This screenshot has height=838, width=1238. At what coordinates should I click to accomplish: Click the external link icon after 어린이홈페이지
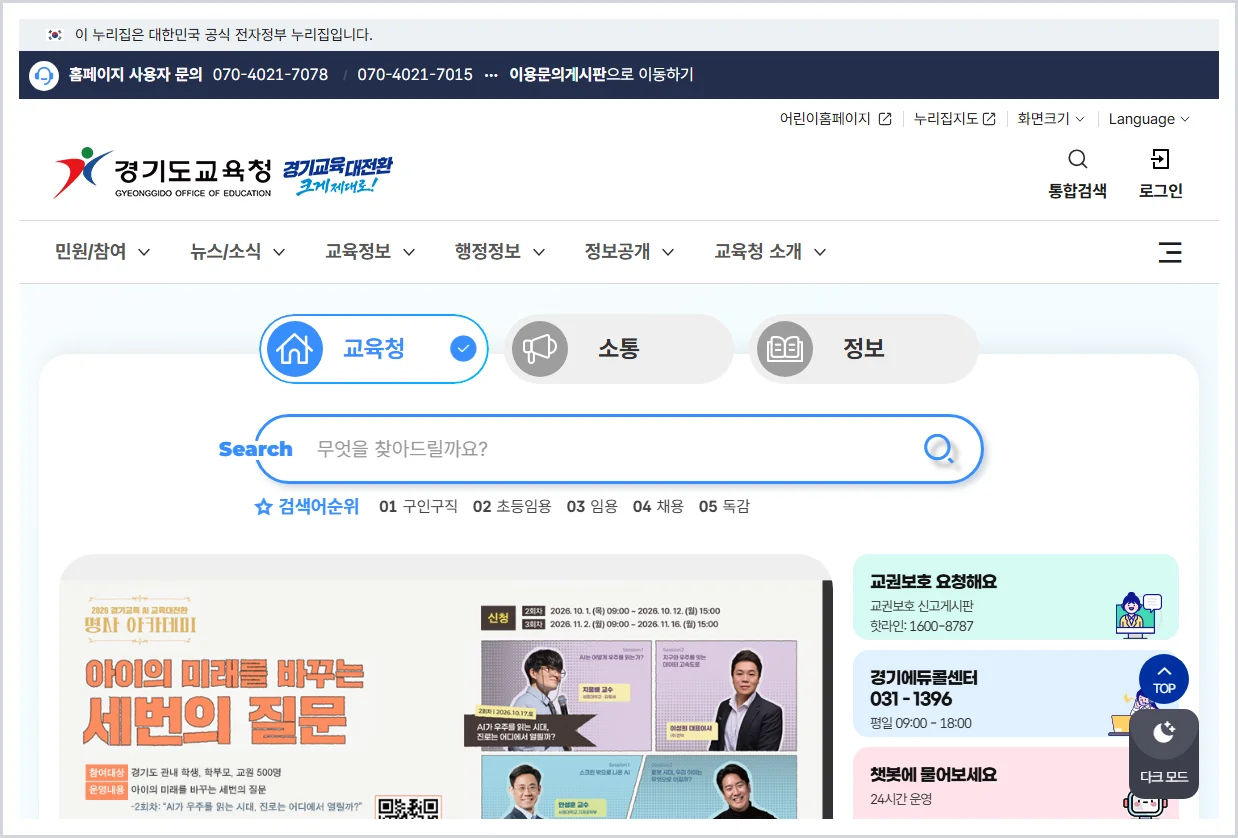tap(885, 119)
